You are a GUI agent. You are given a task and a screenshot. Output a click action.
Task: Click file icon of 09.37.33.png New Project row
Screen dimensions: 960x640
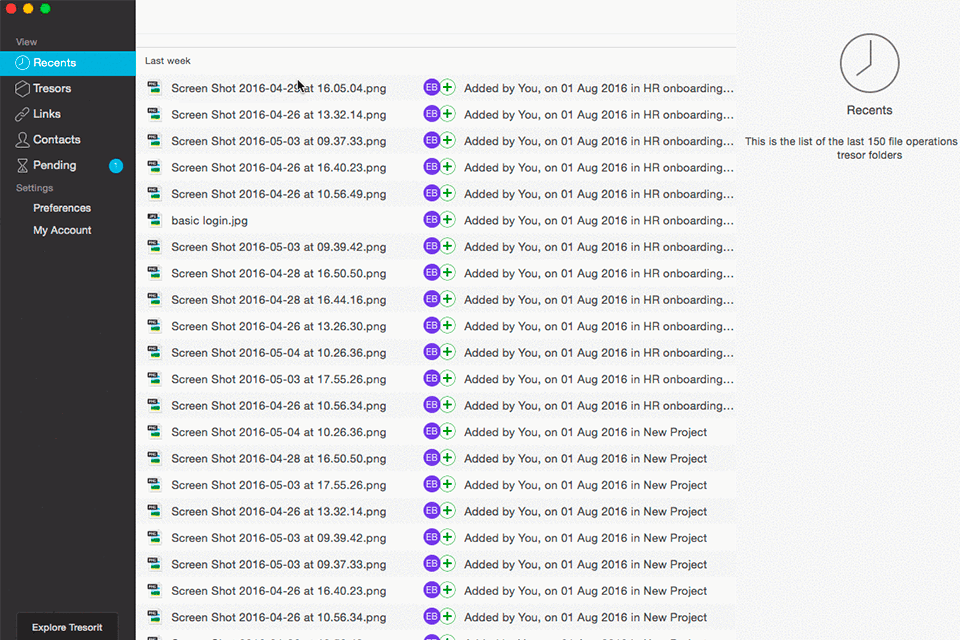[154, 564]
